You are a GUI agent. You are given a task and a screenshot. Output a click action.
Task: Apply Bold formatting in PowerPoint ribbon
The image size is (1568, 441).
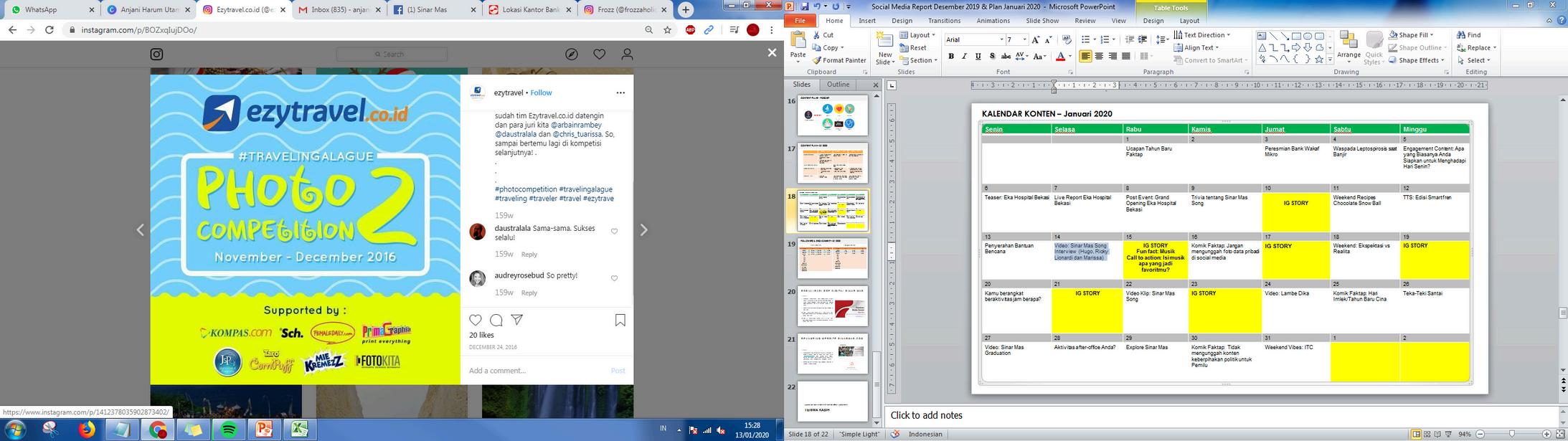(x=951, y=56)
